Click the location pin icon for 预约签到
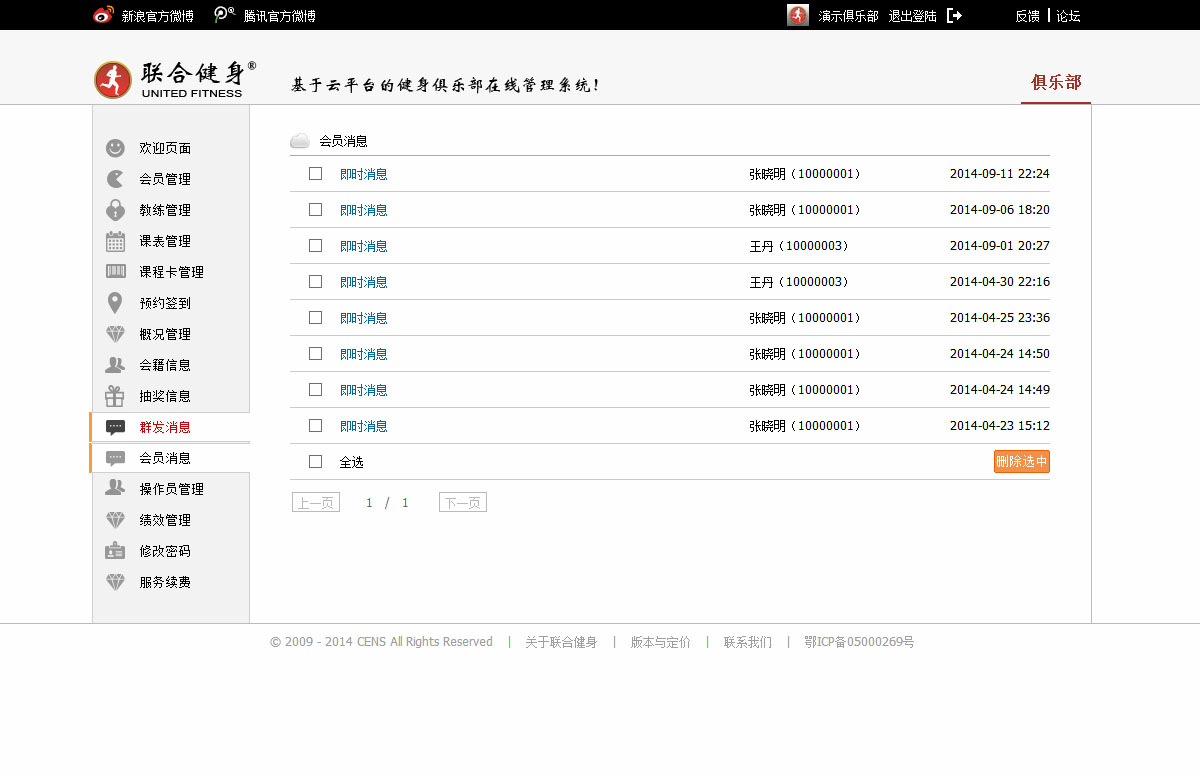Screen dimensions: 1200x774 click(x=116, y=303)
